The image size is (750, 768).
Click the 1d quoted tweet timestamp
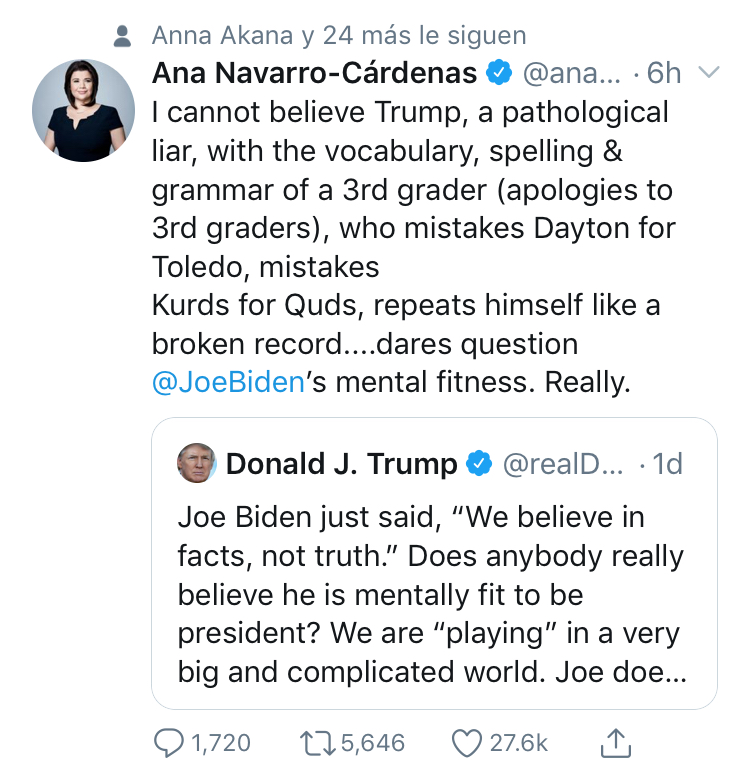(667, 464)
